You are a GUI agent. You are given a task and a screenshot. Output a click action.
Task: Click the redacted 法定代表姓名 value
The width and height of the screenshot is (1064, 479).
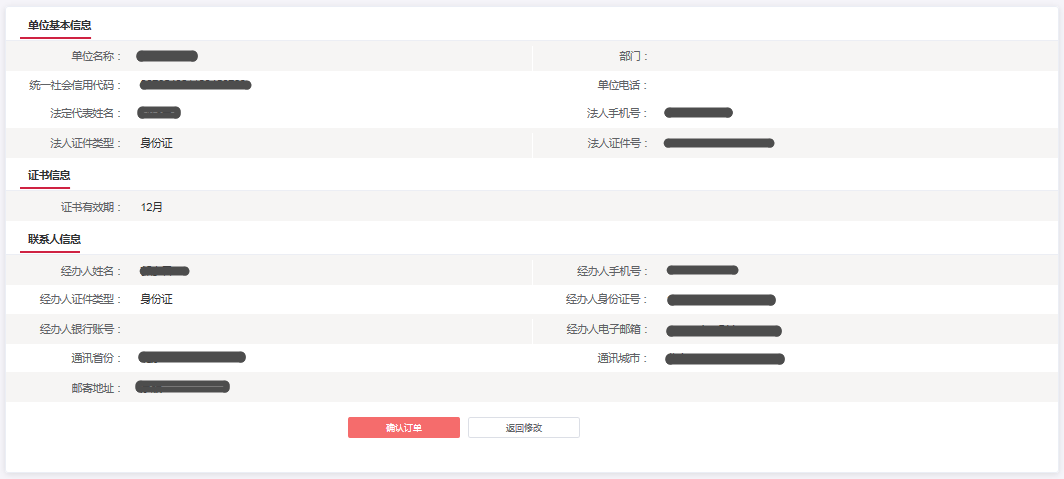pyautogui.click(x=159, y=113)
